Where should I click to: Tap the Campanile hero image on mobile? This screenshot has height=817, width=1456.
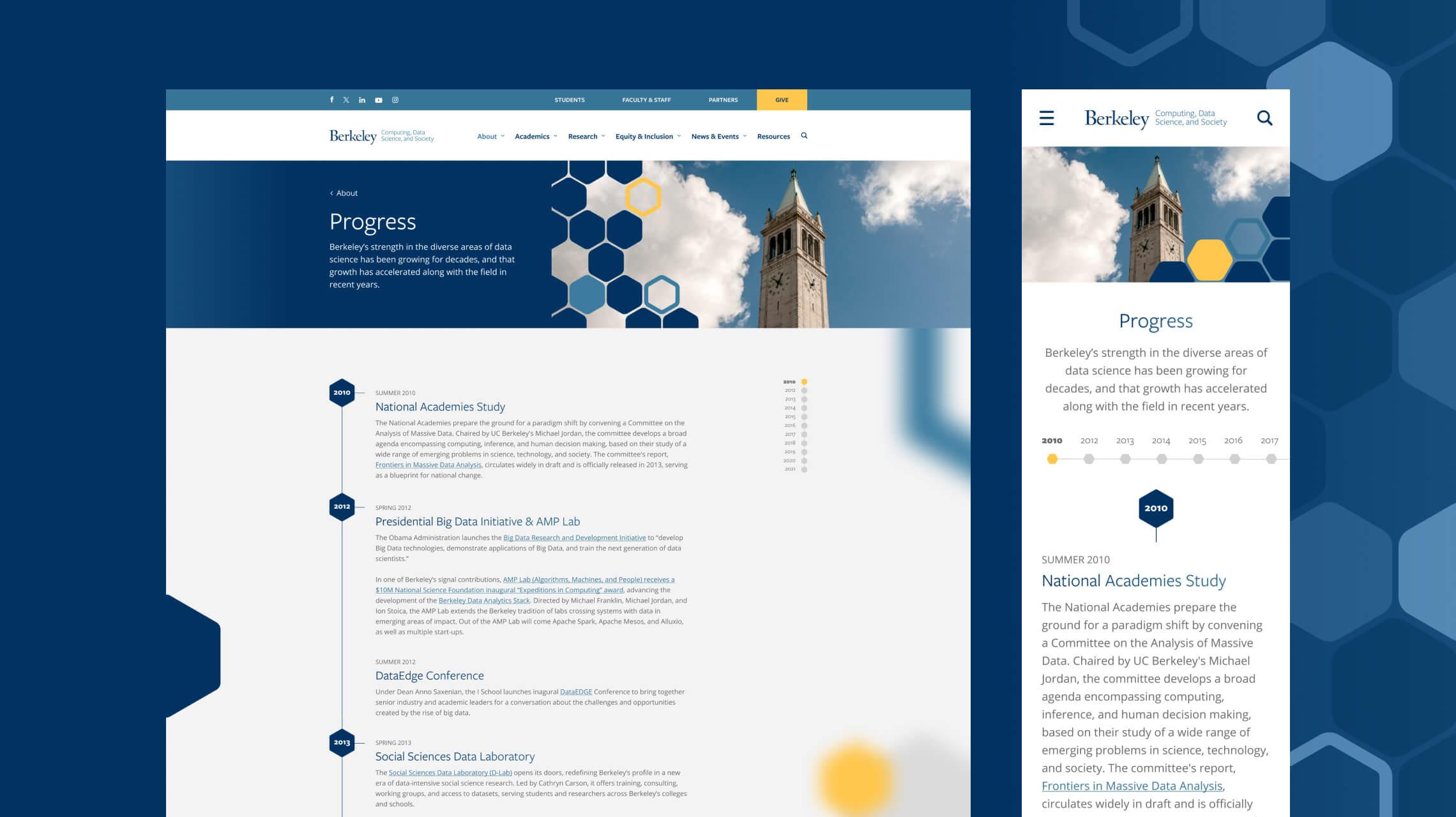click(x=1156, y=214)
